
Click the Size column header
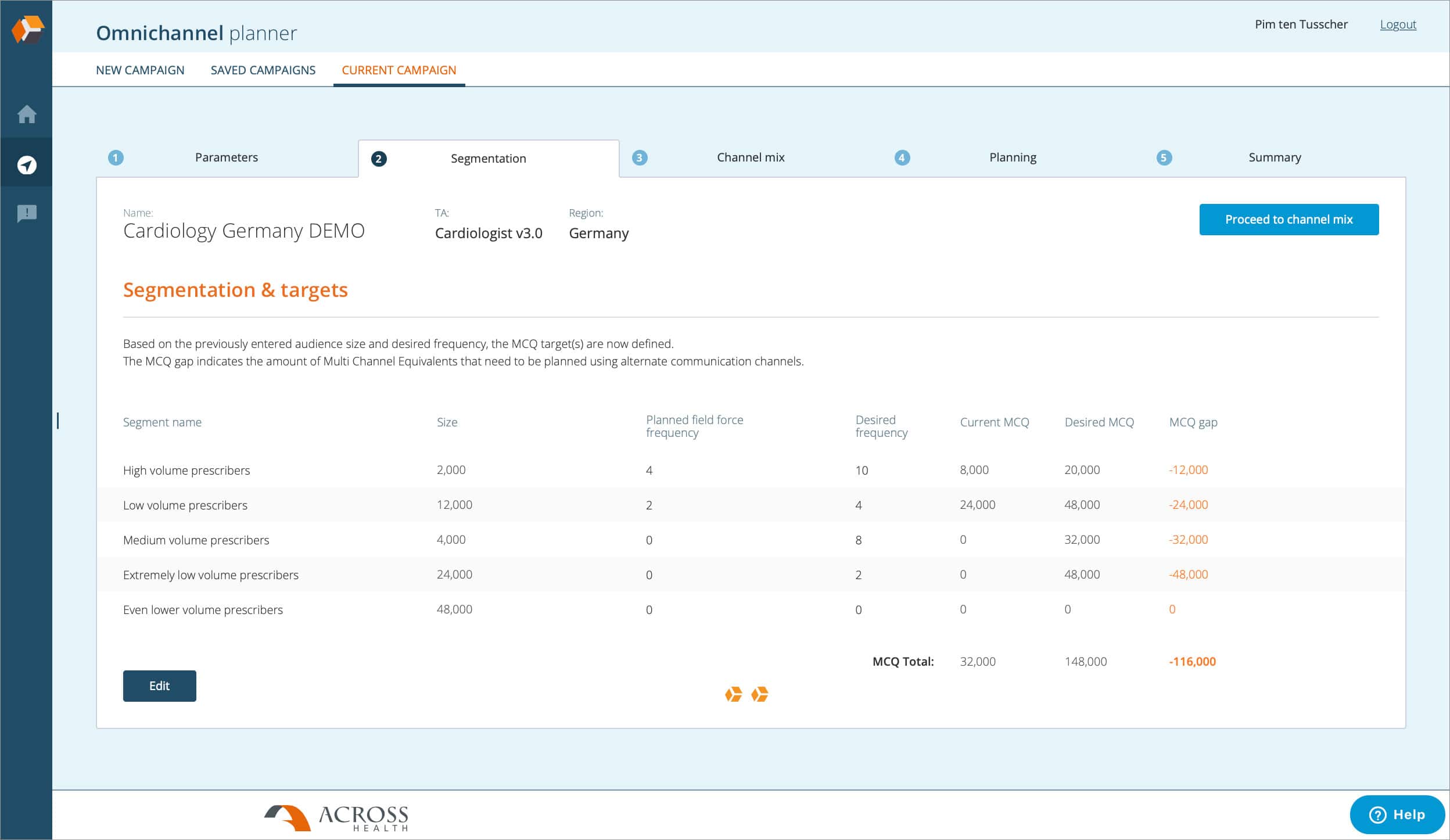pyautogui.click(x=447, y=422)
